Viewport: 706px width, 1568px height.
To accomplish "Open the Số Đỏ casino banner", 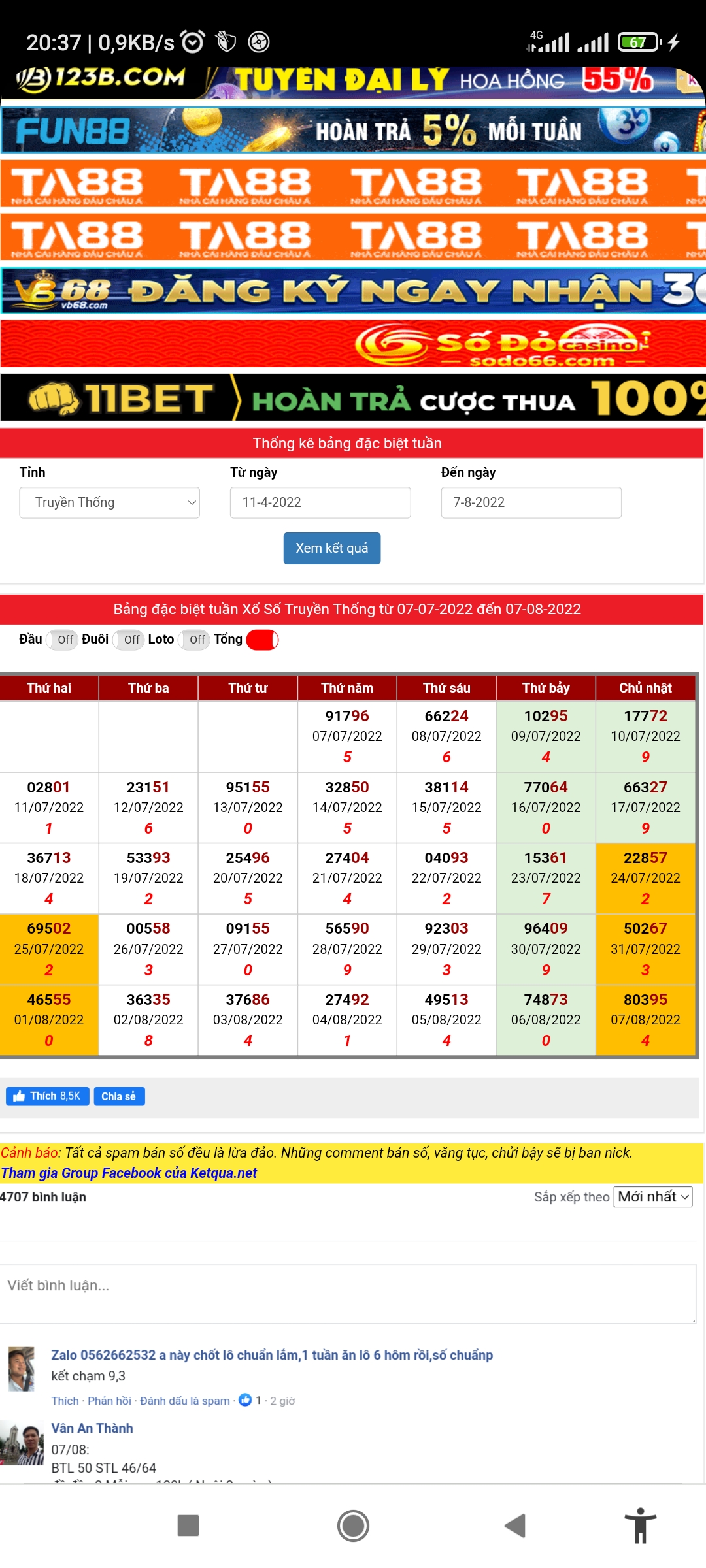I will [x=353, y=344].
